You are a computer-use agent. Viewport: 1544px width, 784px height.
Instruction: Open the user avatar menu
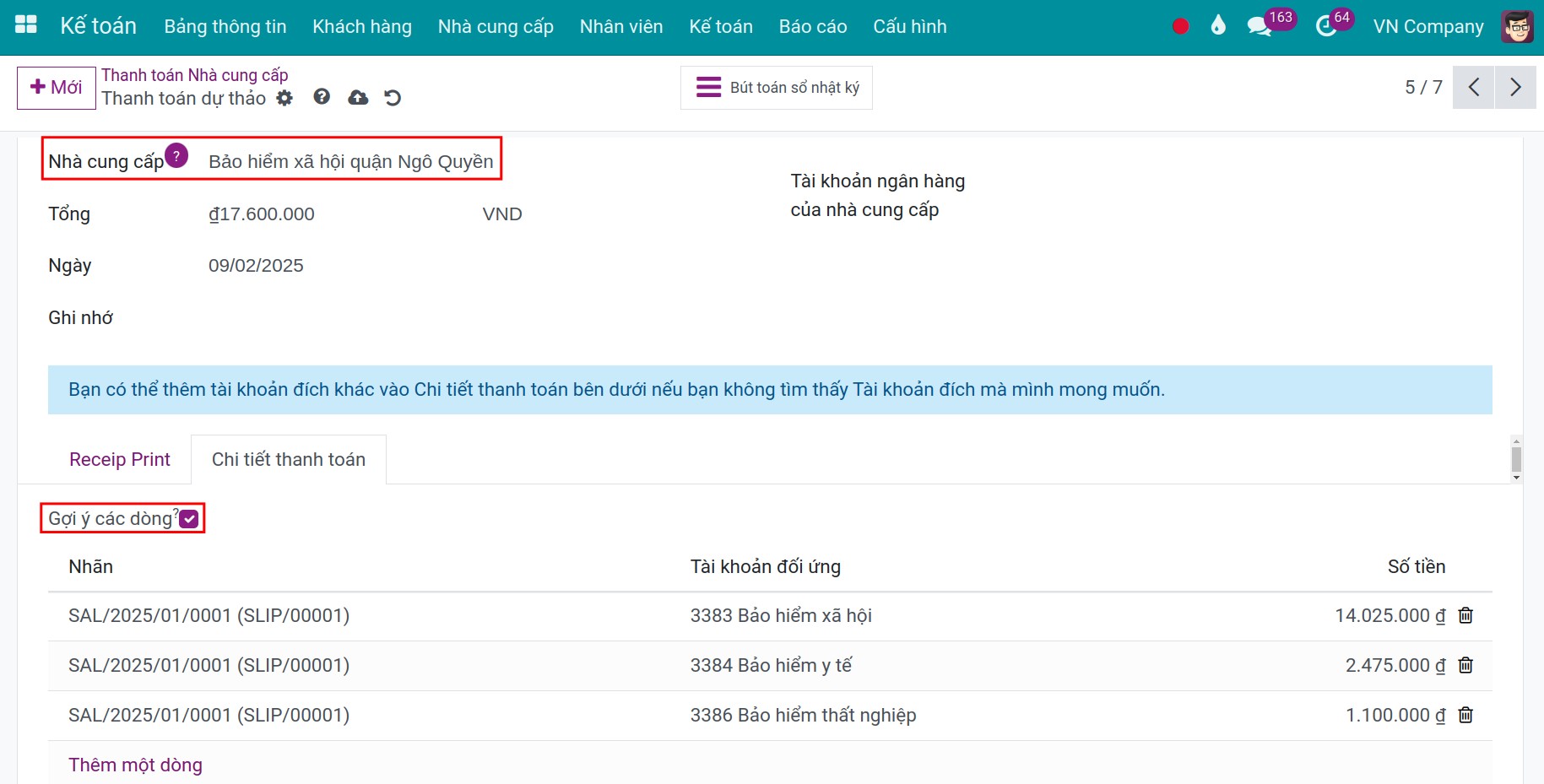1517,26
